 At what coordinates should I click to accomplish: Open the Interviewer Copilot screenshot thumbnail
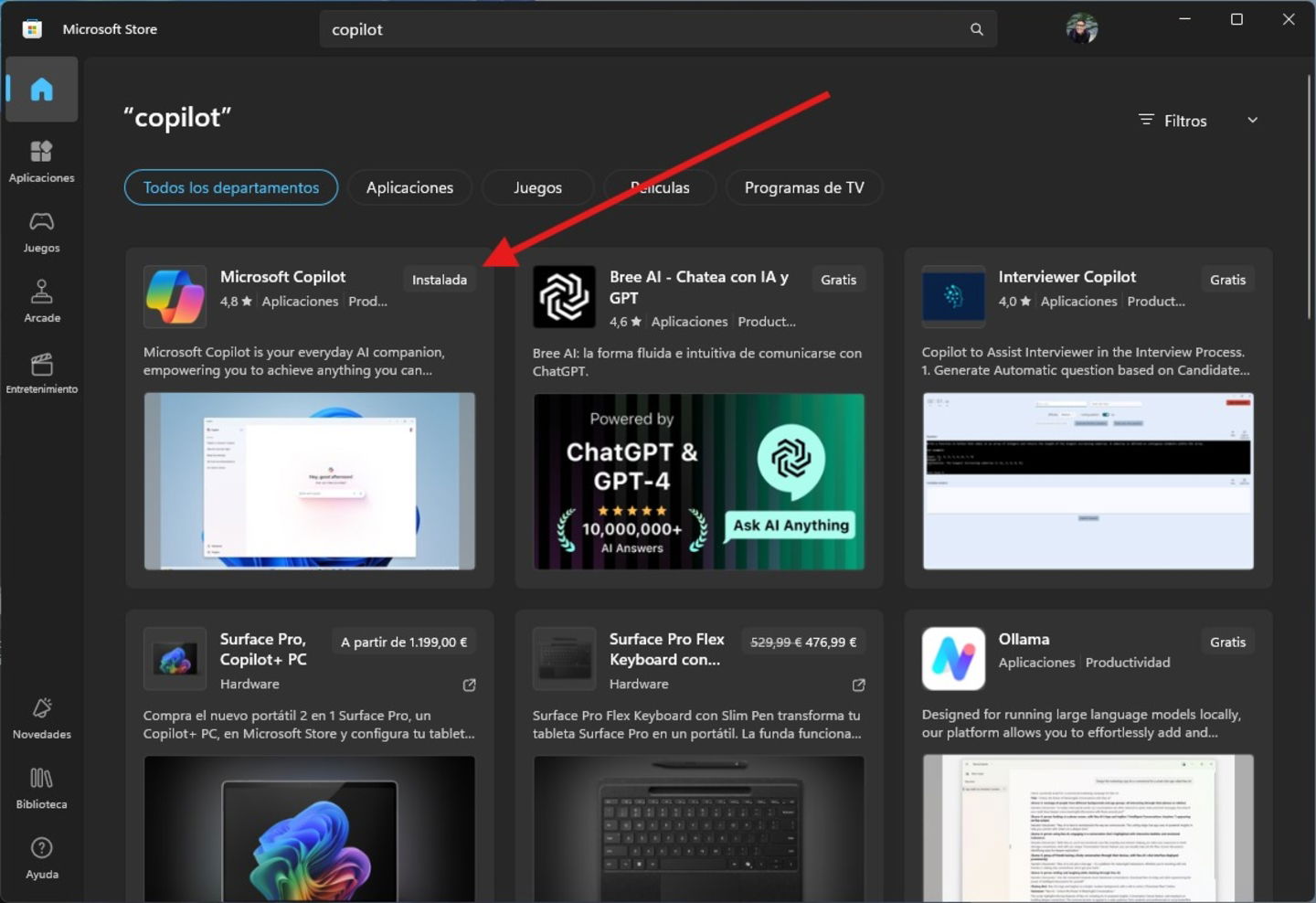click(x=1088, y=481)
